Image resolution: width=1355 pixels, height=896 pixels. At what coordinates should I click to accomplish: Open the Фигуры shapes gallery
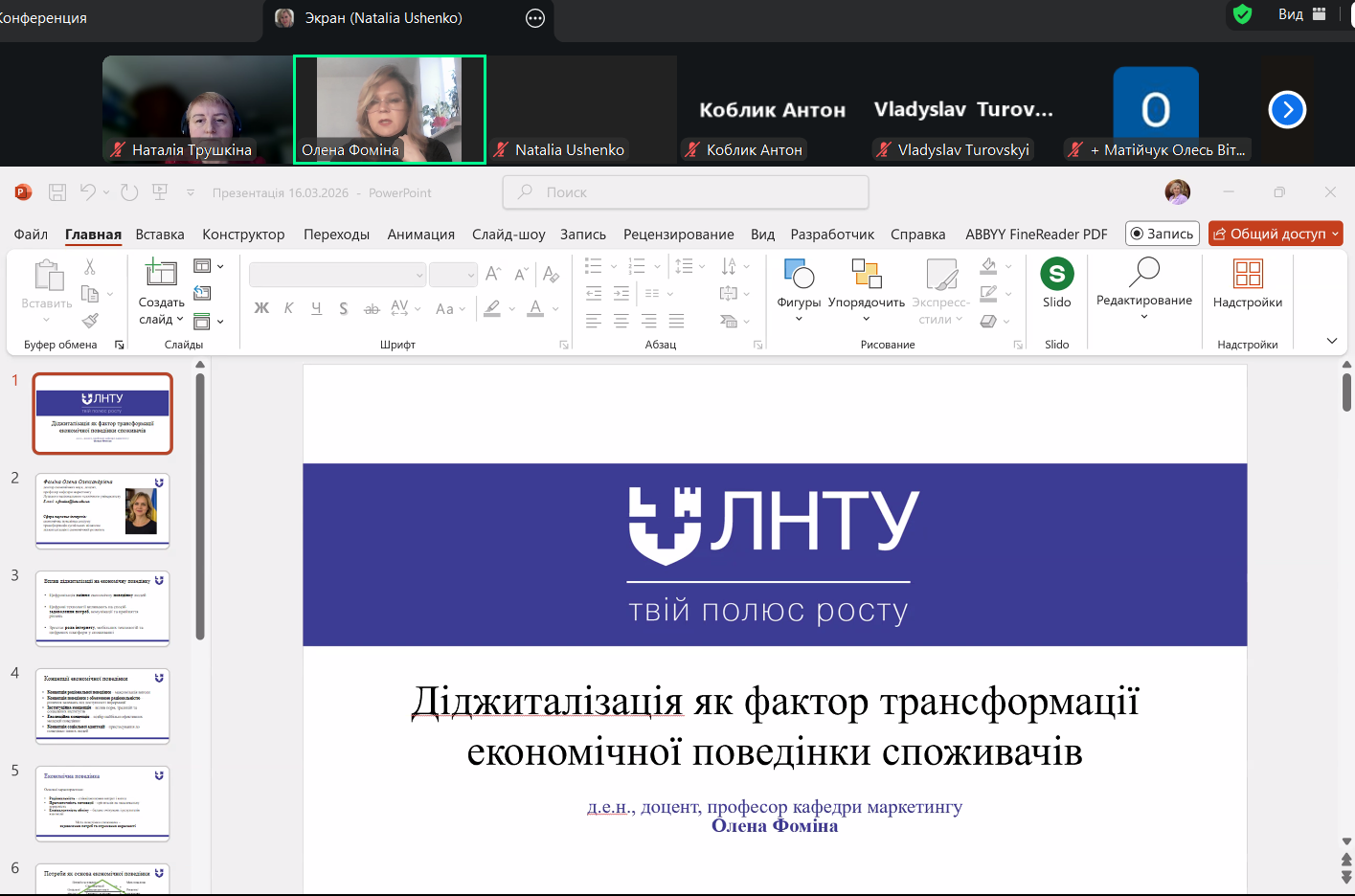[x=799, y=282]
